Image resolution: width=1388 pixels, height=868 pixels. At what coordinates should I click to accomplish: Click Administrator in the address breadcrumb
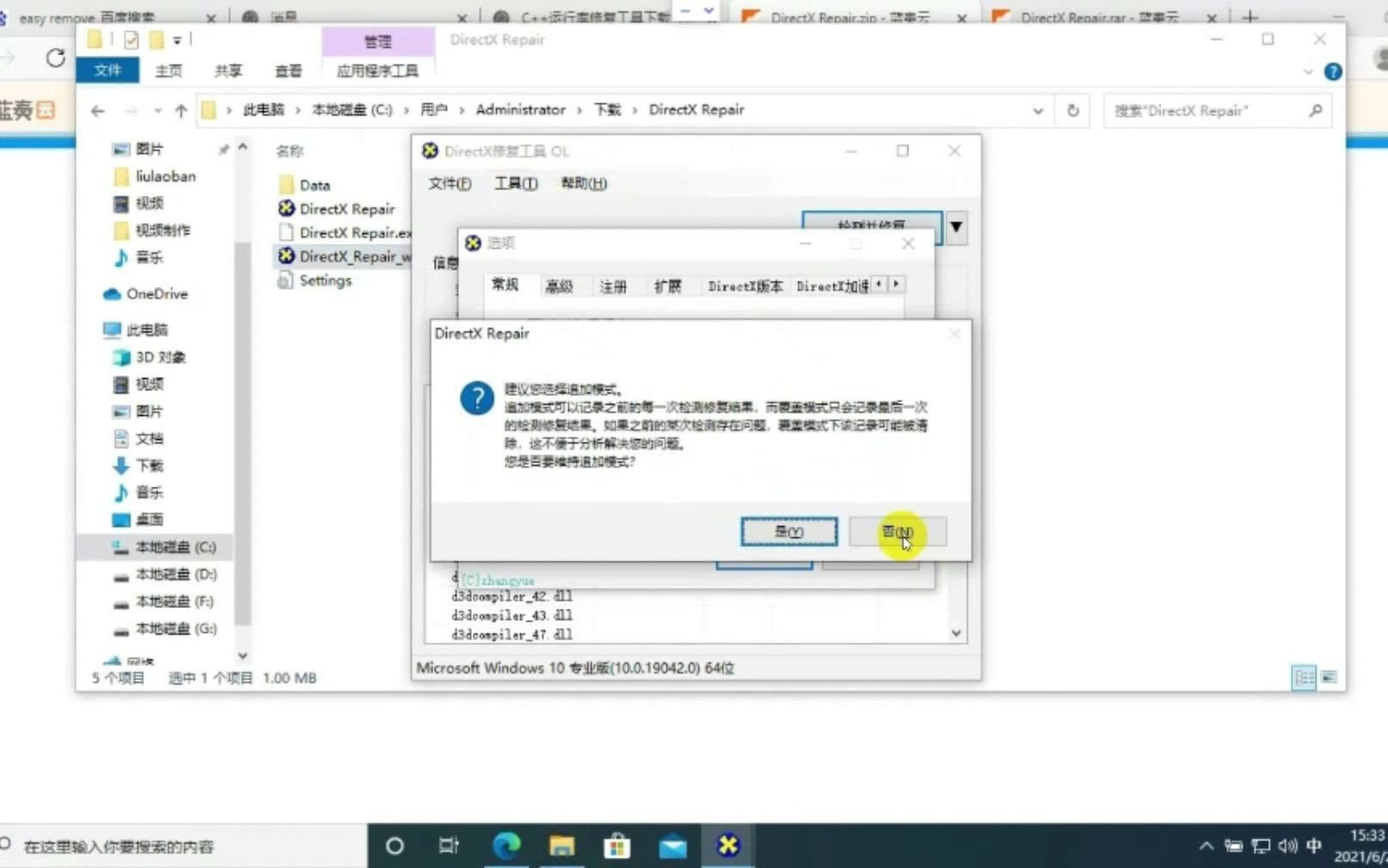pyautogui.click(x=521, y=109)
